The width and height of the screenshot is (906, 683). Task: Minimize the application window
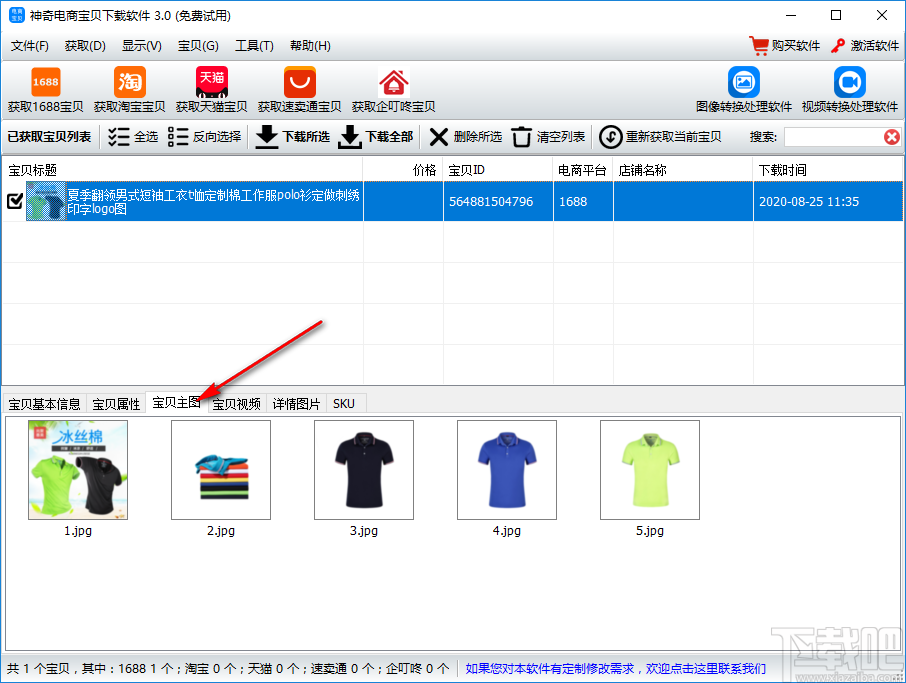coord(791,16)
